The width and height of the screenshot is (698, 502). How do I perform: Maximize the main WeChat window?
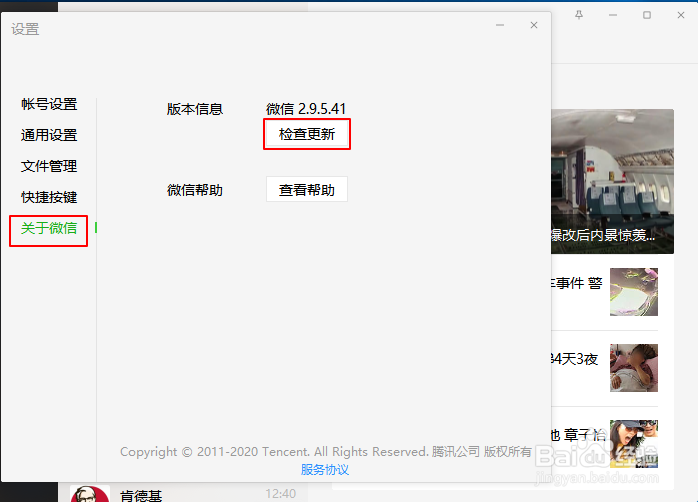tap(647, 15)
